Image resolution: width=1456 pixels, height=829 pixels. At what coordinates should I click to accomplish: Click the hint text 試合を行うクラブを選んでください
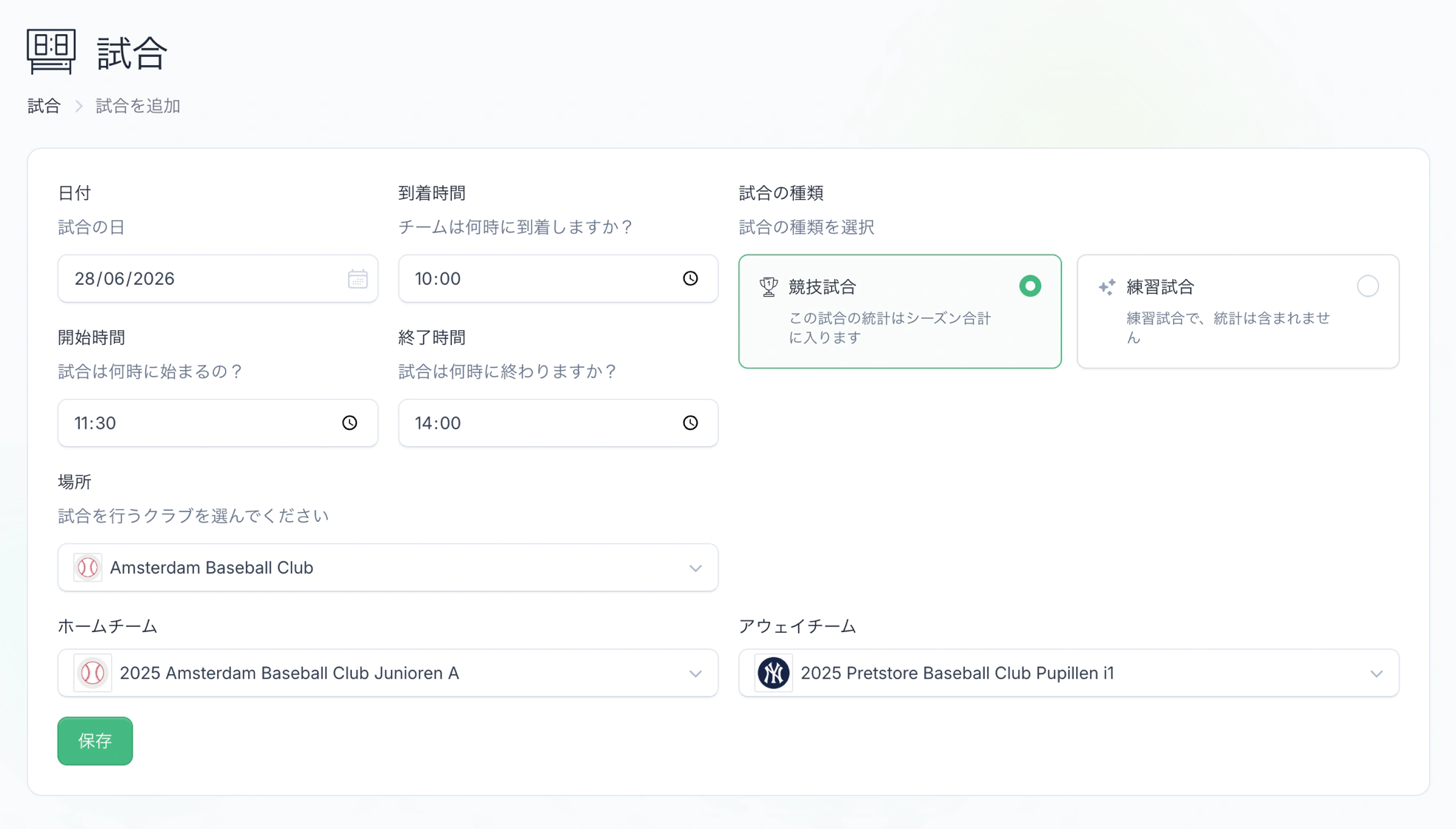click(193, 516)
